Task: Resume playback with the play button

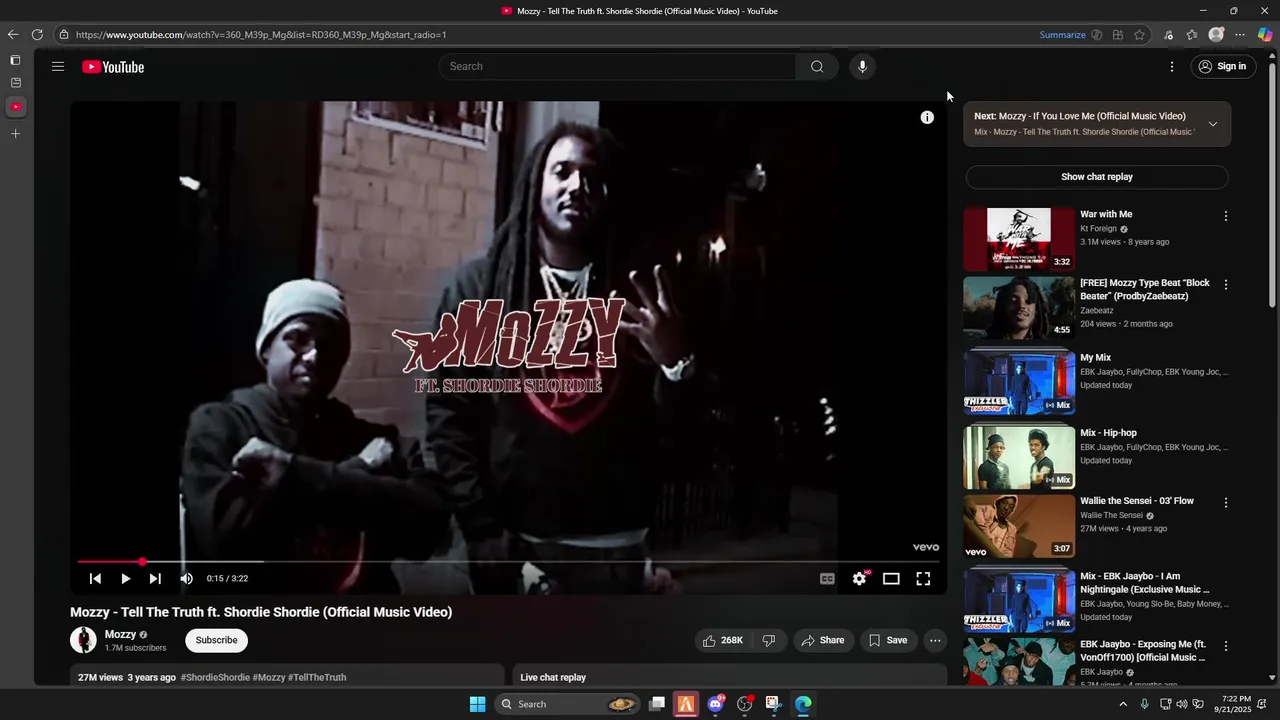Action: 125,578
